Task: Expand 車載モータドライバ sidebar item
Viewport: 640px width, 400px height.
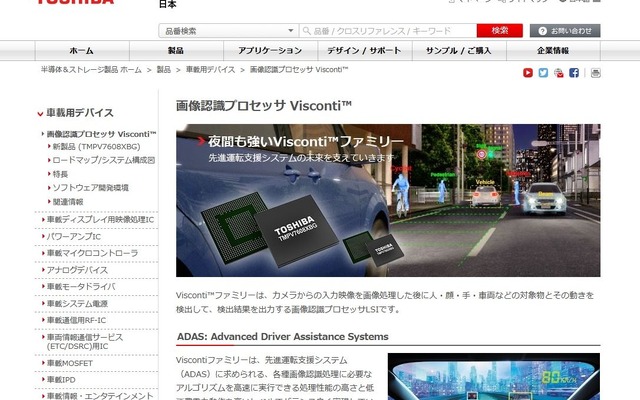Action: click(x=81, y=287)
